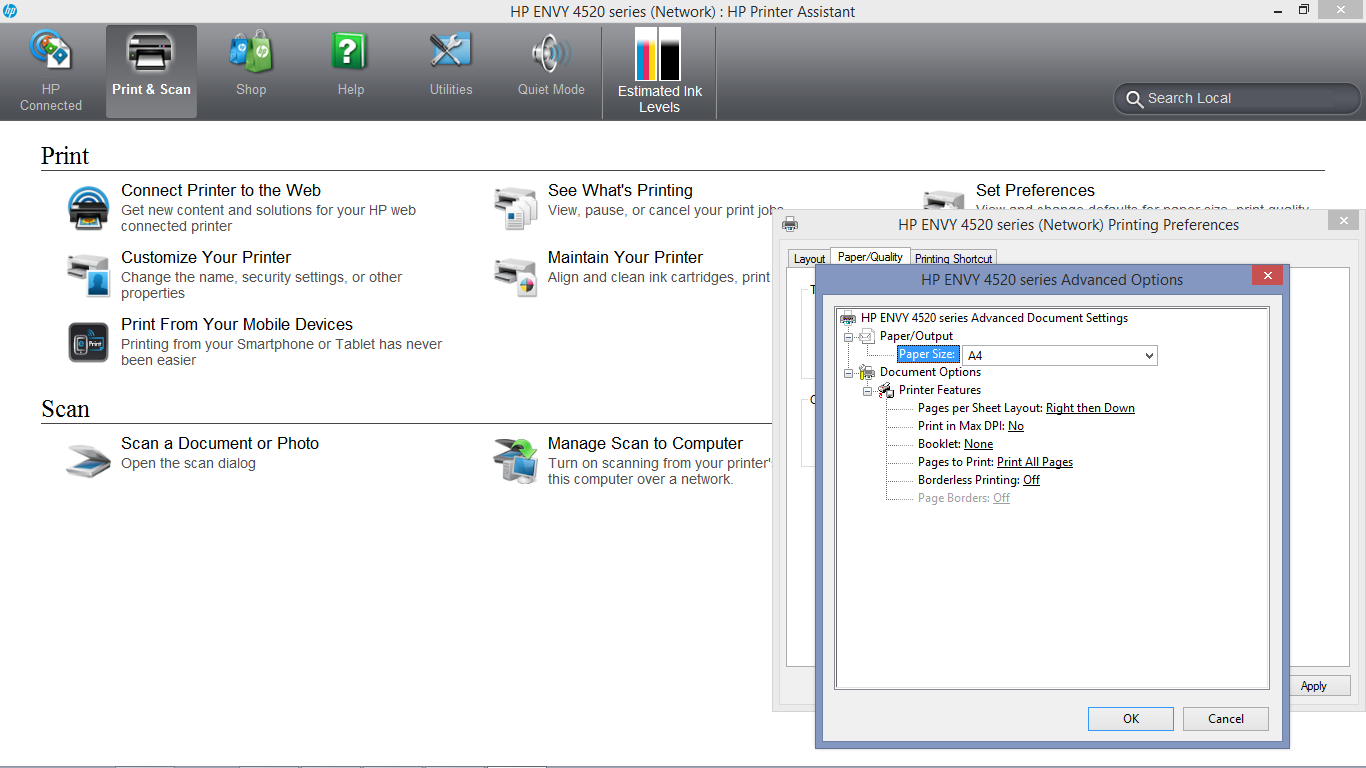The width and height of the screenshot is (1366, 768).
Task: Toggle Print in Max DPI setting
Action: click(x=1016, y=425)
